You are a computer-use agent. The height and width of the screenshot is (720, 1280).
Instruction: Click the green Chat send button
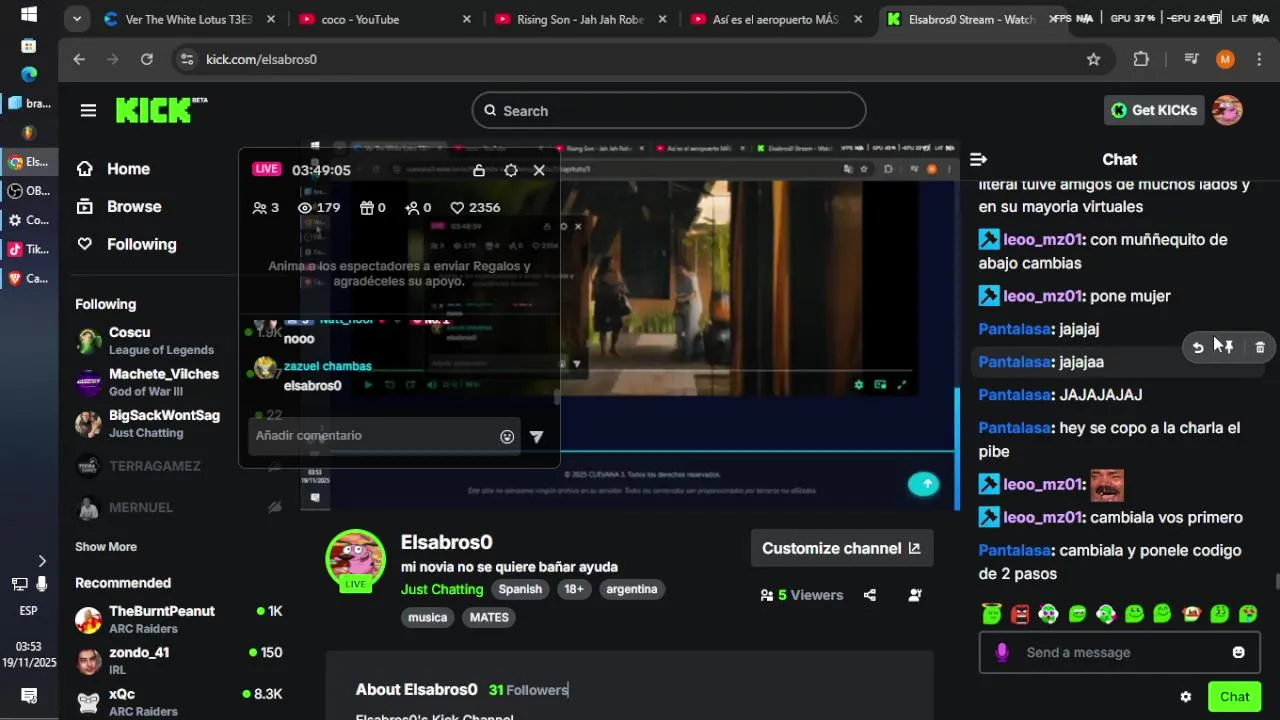1234,697
